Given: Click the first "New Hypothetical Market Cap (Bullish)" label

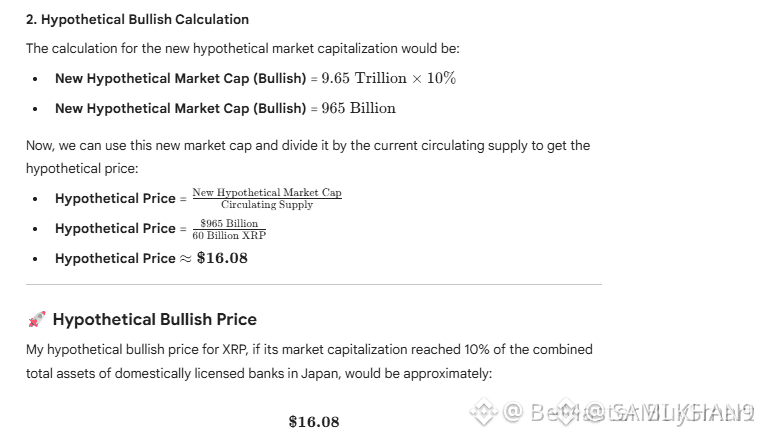Looking at the screenshot, I should tap(180, 78).
